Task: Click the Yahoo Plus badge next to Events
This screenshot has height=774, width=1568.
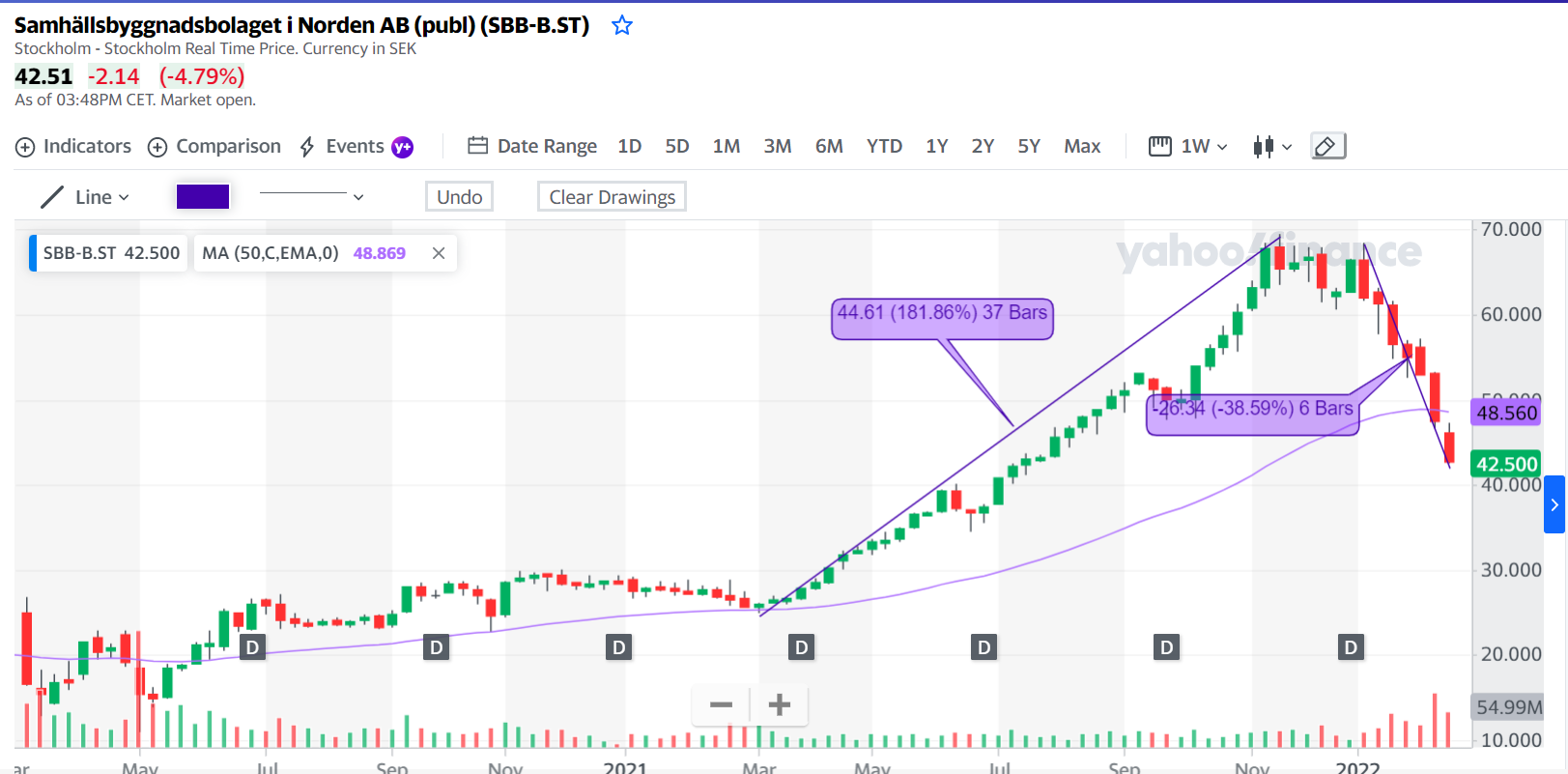Action: (x=402, y=147)
